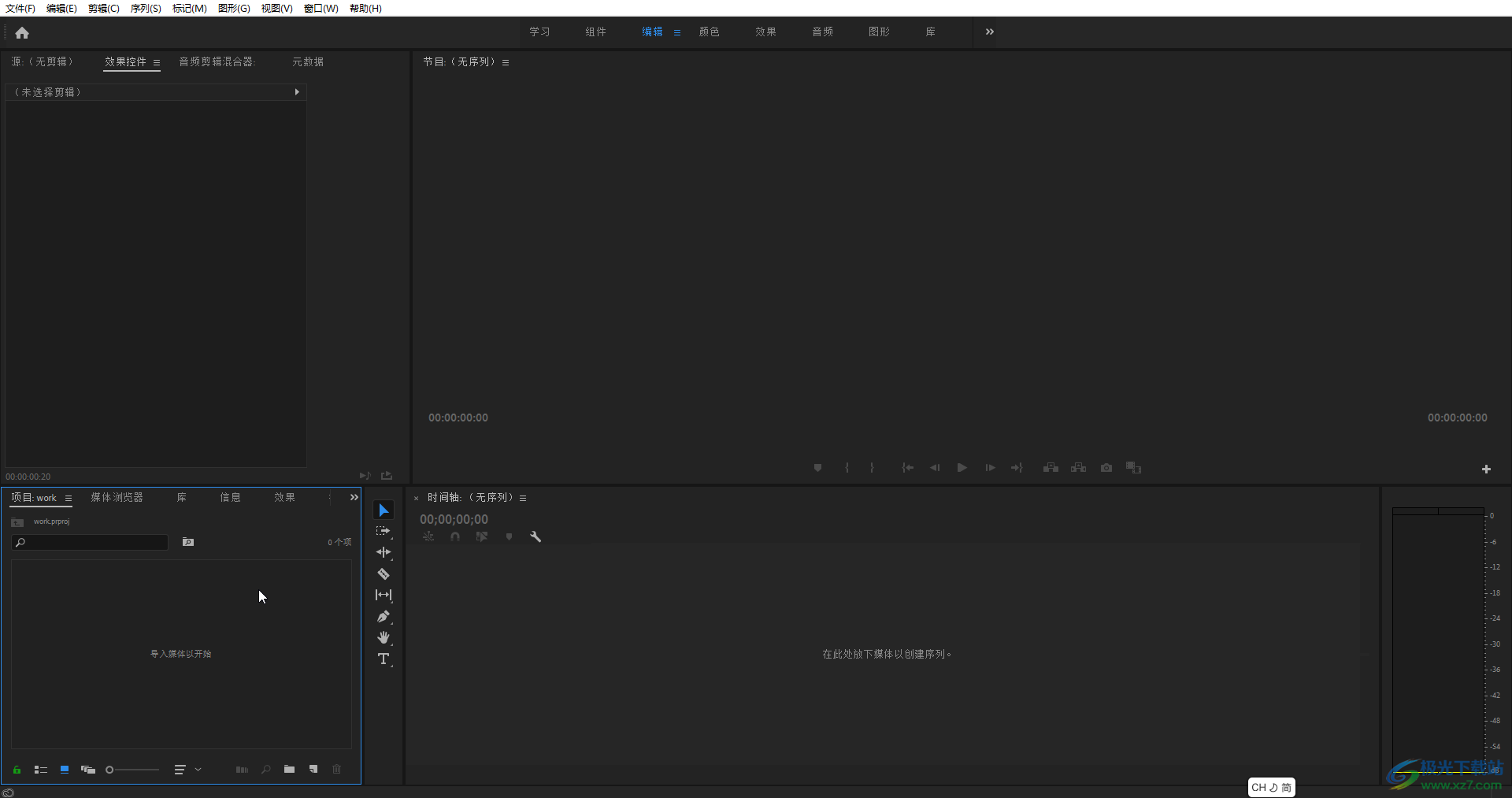This screenshot has width=1512, height=798.
Task: Click New Item icon in project panel
Action: click(x=313, y=770)
